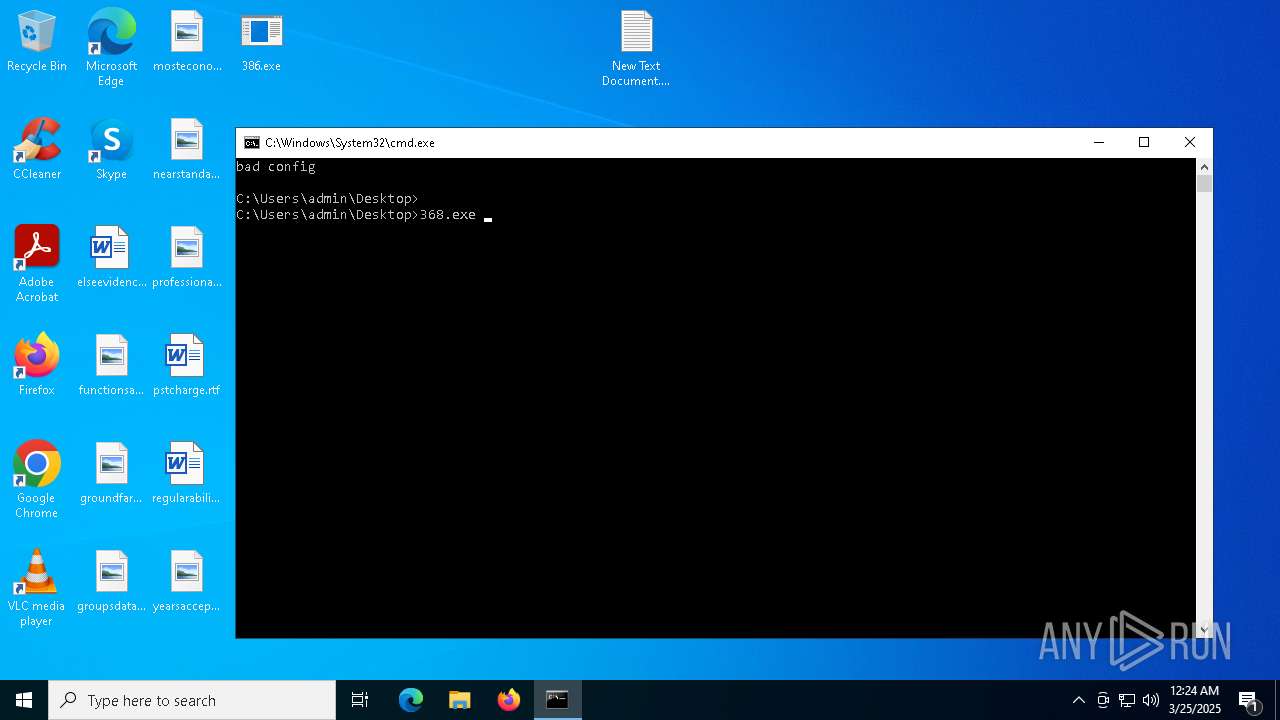Open Edge from the taskbar
Screen dimensions: 1280x720
[411, 700]
